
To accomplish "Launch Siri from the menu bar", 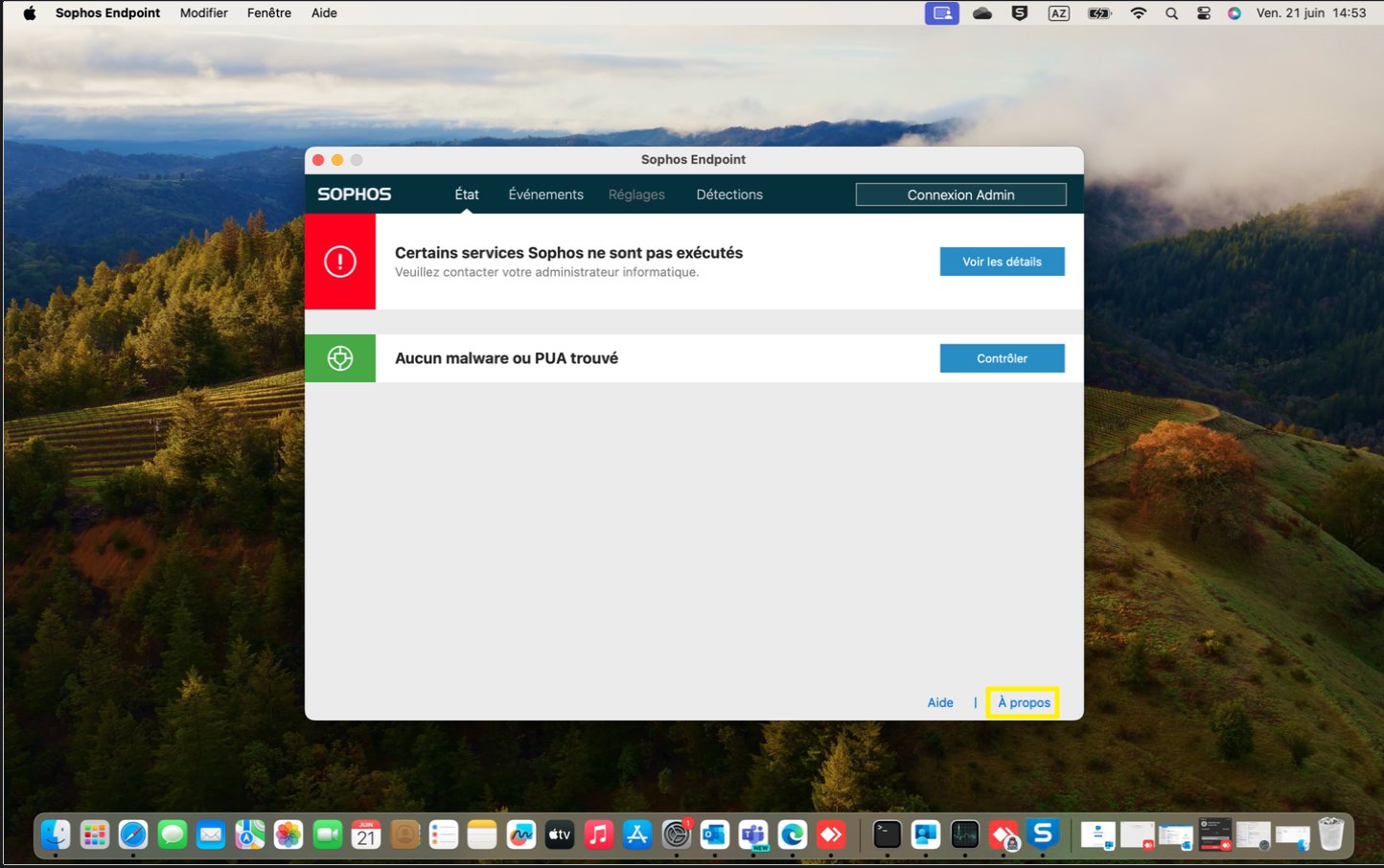I will (x=1234, y=13).
